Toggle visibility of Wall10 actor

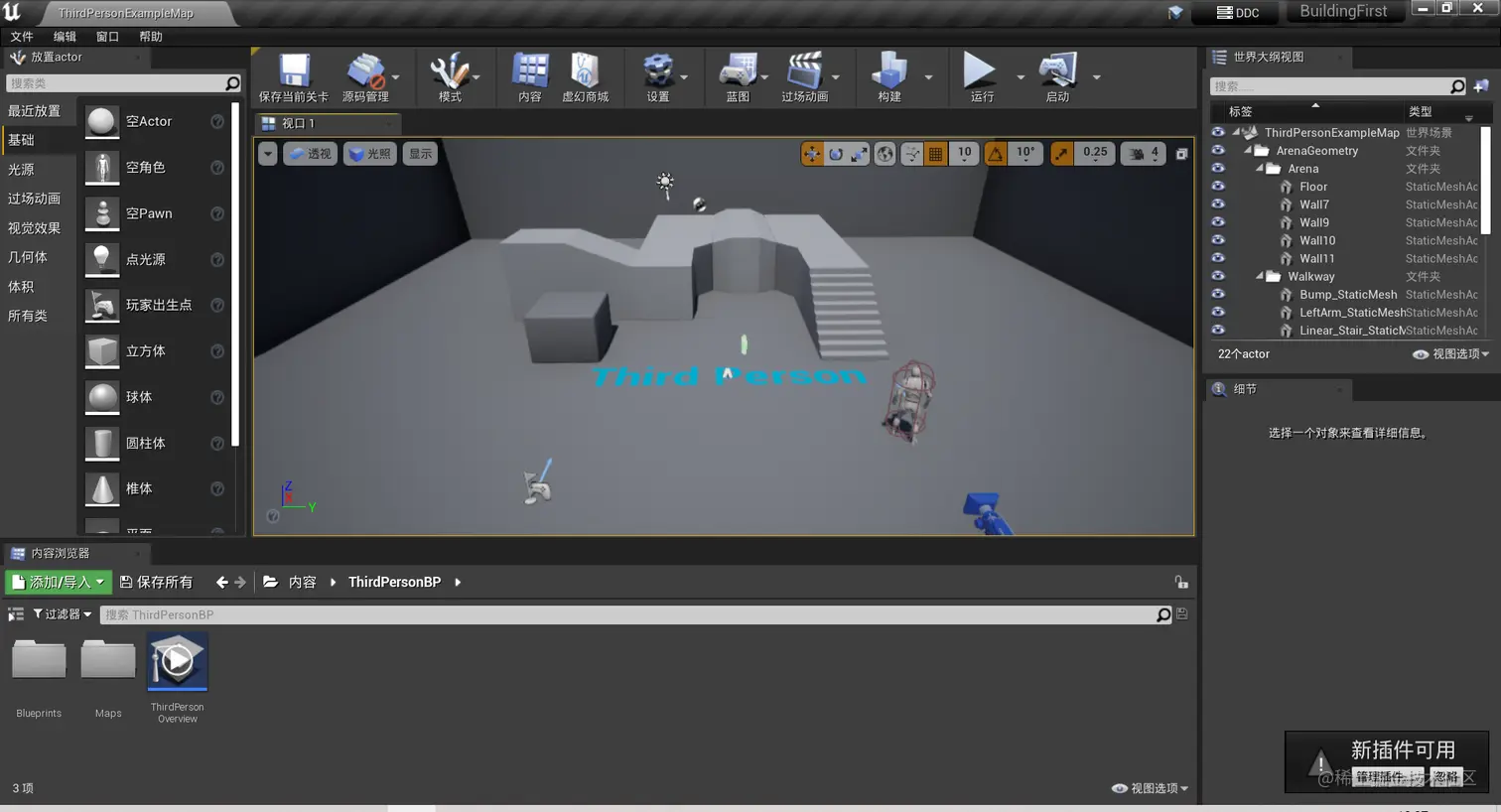point(1218,239)
